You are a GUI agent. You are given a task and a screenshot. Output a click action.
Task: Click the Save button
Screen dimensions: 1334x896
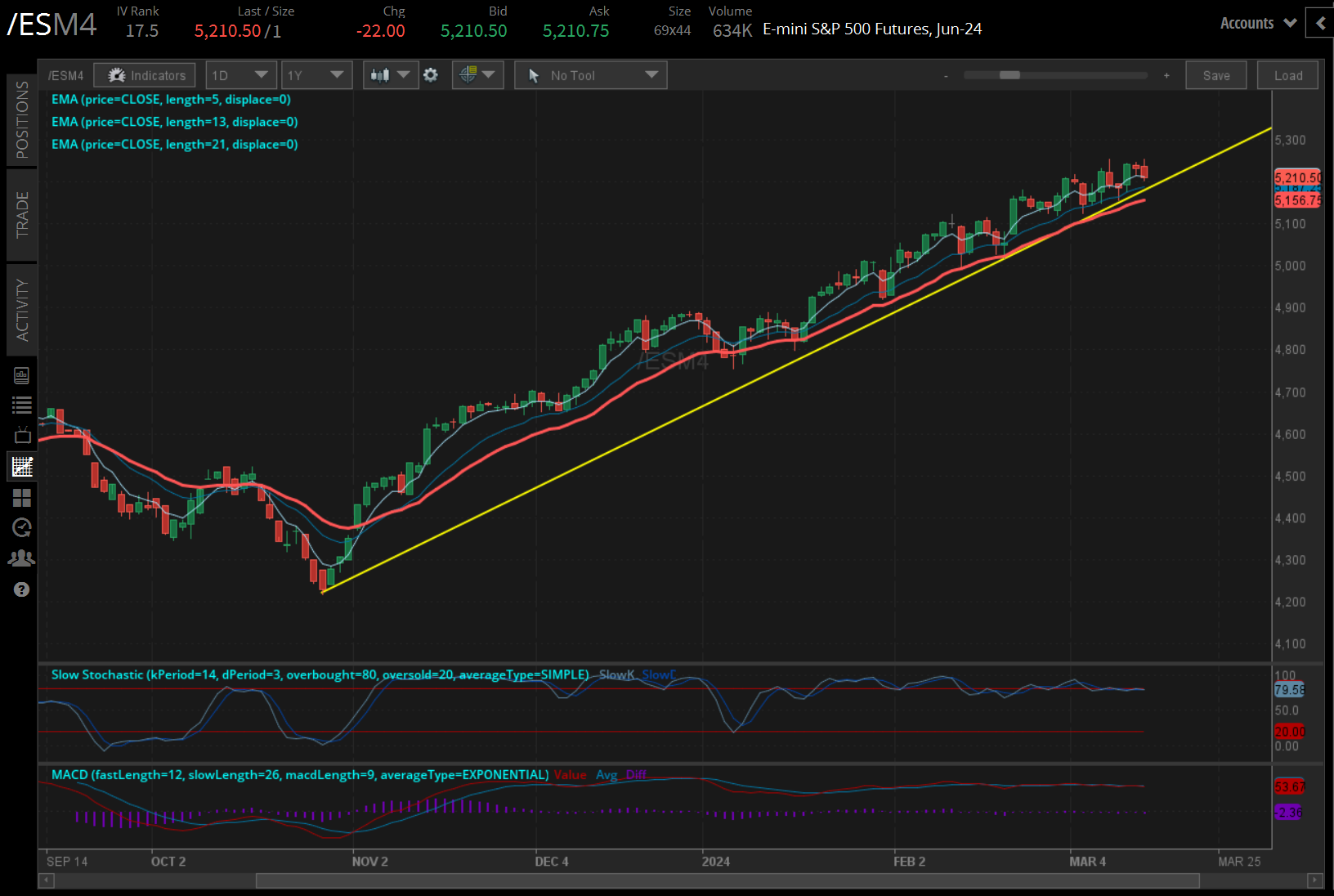1215,75
